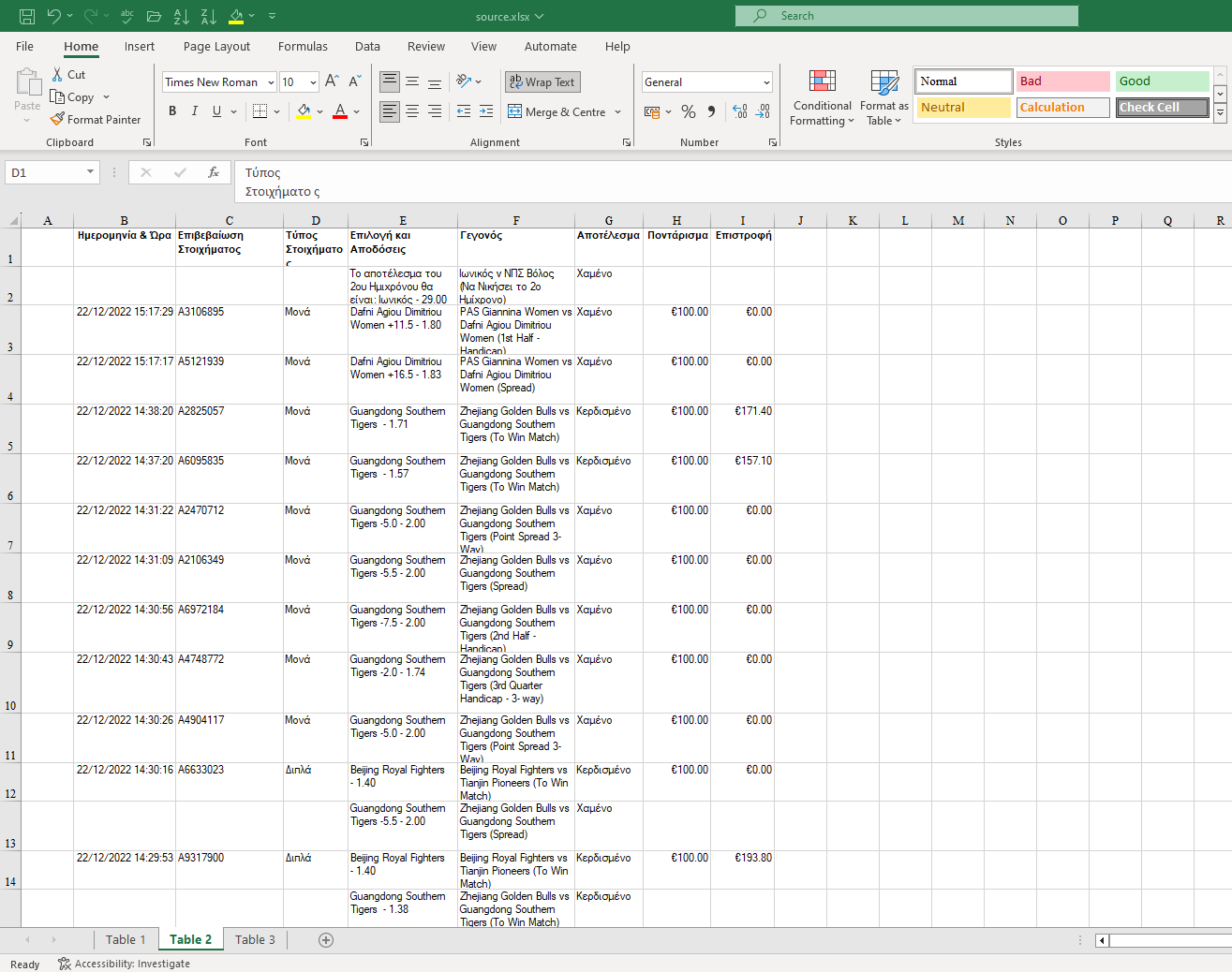The image size is (1232, 972).
Task: Expand cell styles gallery More arrow
Action: point(1220,112)
